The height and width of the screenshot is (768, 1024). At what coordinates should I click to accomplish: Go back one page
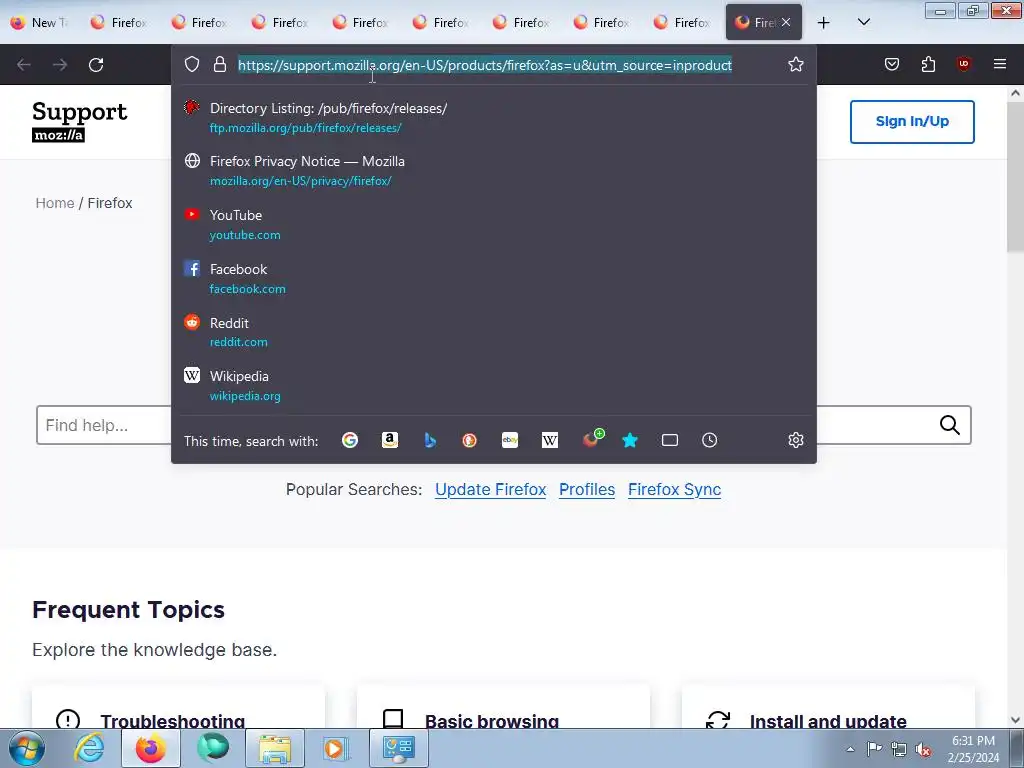coord(24,65)
